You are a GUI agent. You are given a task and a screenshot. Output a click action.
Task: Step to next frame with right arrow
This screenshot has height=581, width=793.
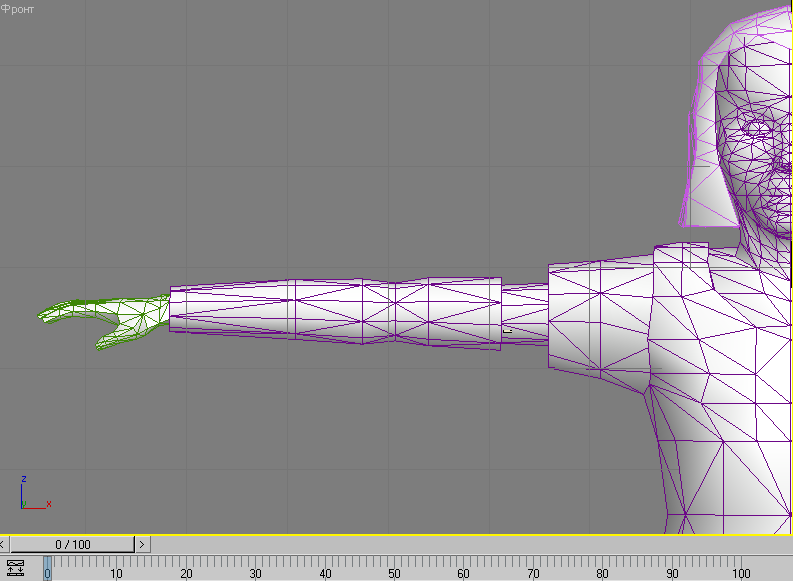pos(142,545)
